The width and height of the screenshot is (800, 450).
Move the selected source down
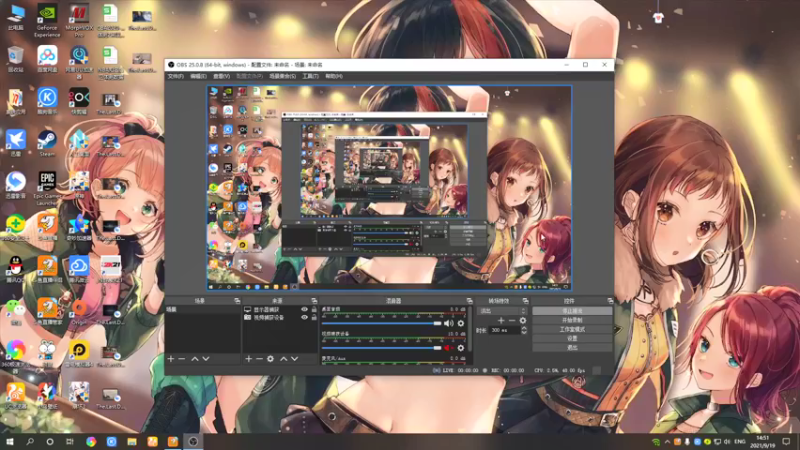pos(294,359)
